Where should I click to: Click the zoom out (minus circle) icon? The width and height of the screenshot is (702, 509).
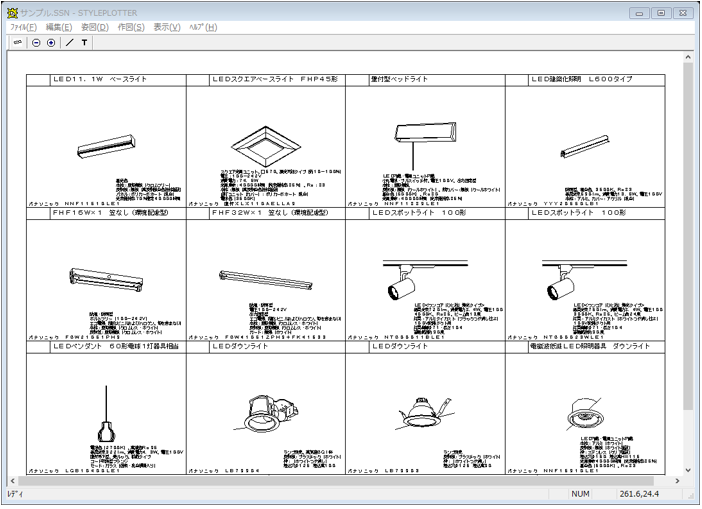click(x=36, y=43)
